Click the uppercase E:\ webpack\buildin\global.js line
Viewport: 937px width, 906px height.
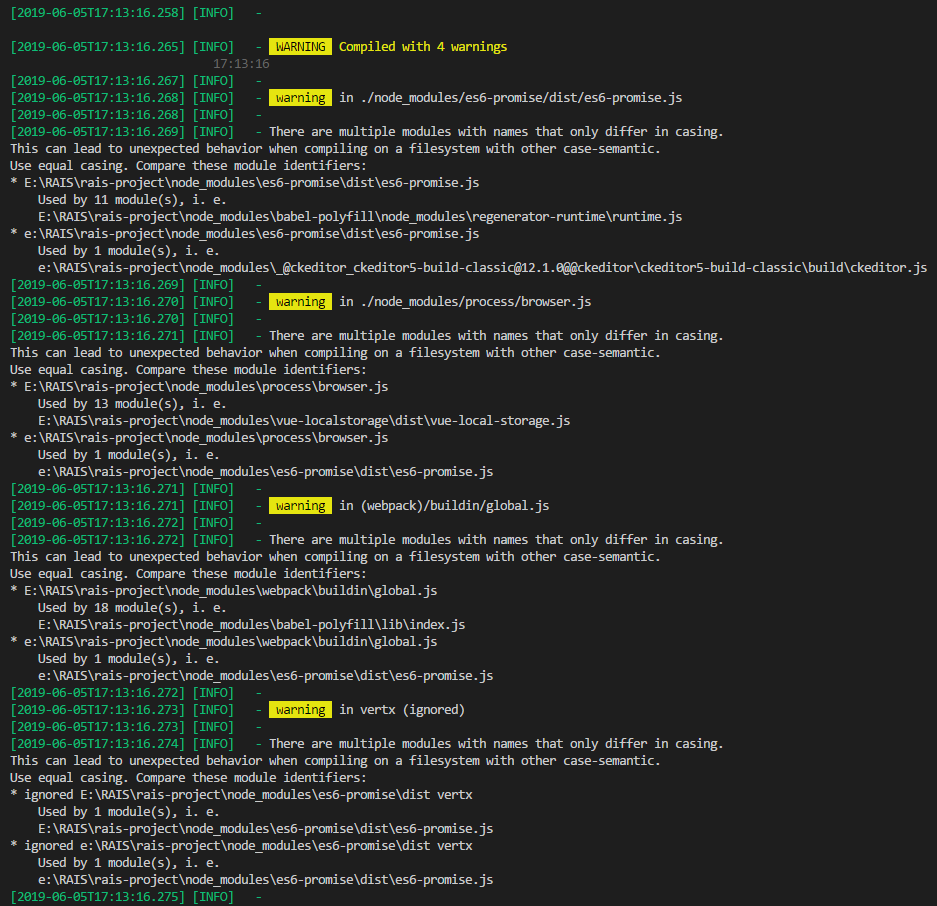coord(224,590)
